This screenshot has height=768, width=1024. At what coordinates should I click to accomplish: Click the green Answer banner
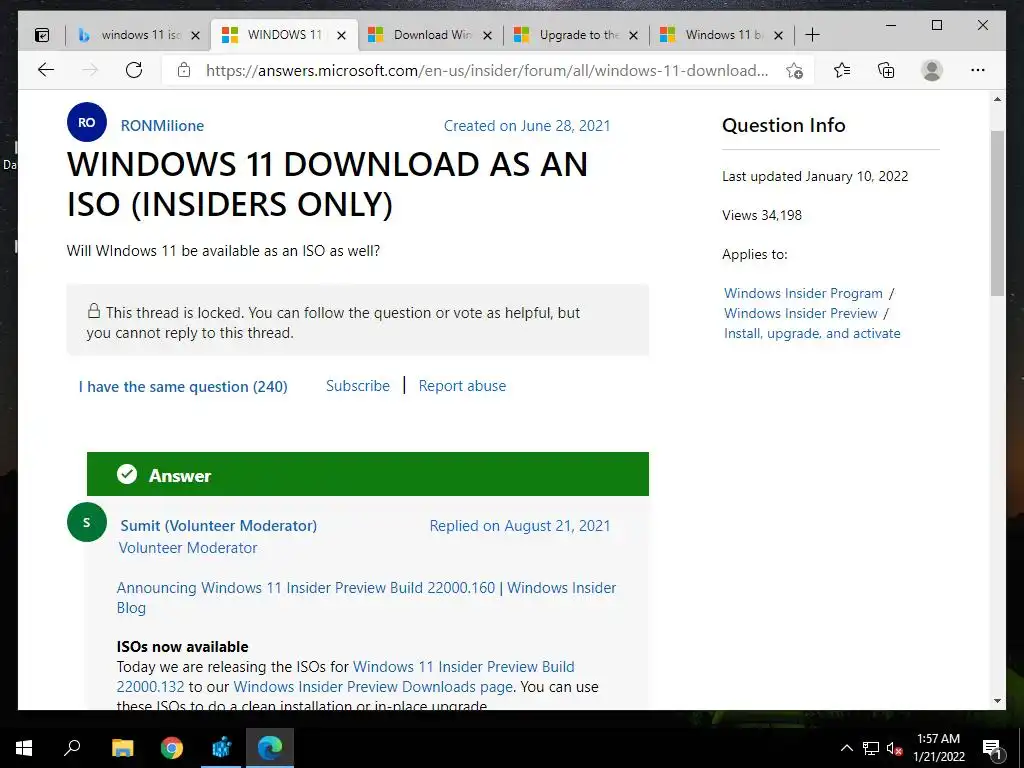point(368,474)
